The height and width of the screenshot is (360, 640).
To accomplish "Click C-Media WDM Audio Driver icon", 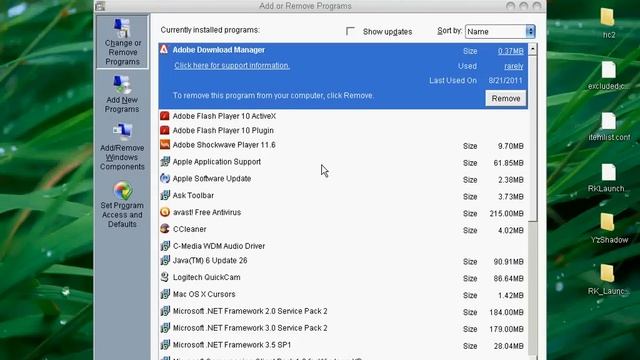I will tap(164, 246).
